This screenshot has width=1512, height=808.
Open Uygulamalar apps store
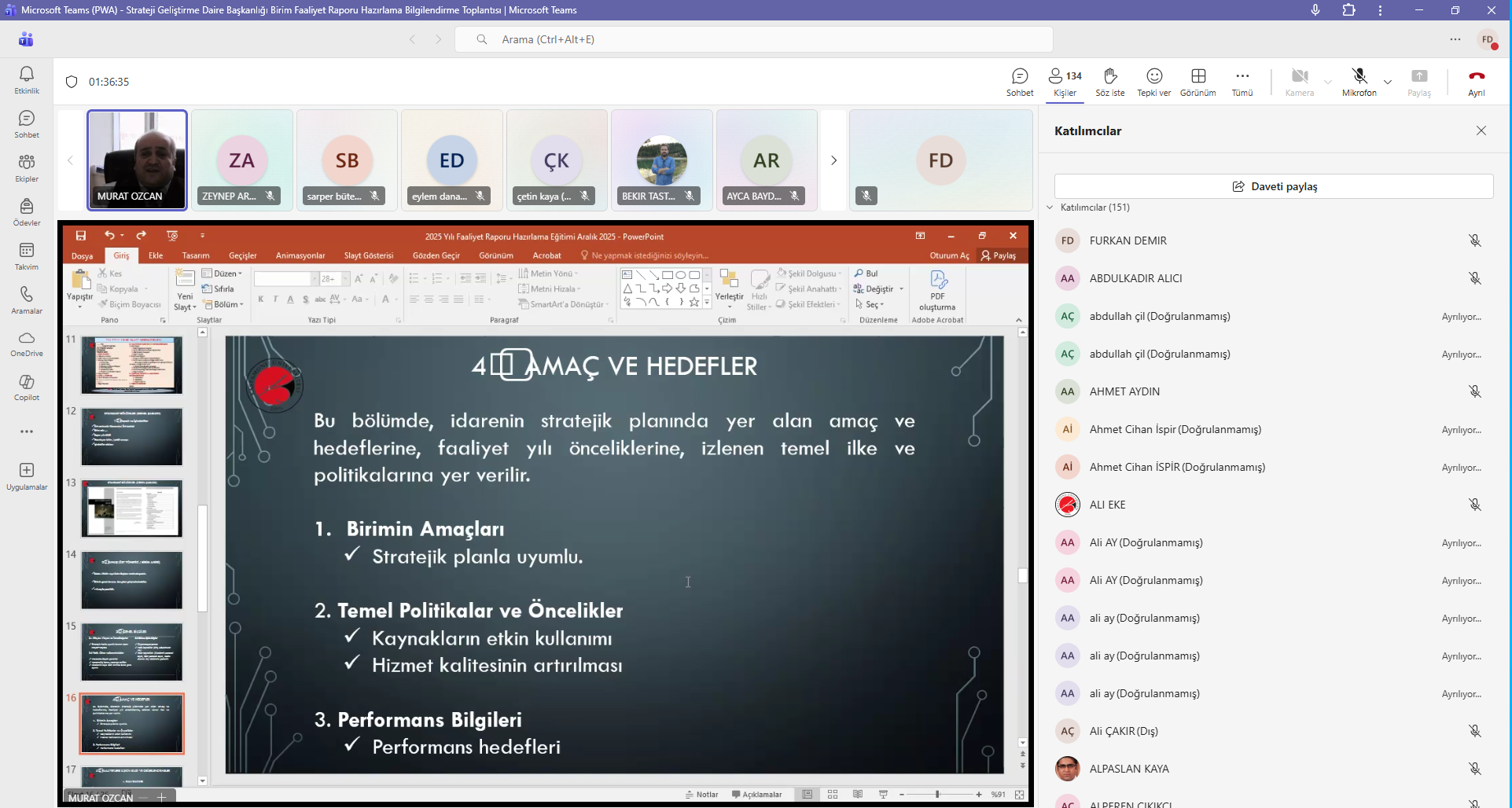click(x=27, y=476)
